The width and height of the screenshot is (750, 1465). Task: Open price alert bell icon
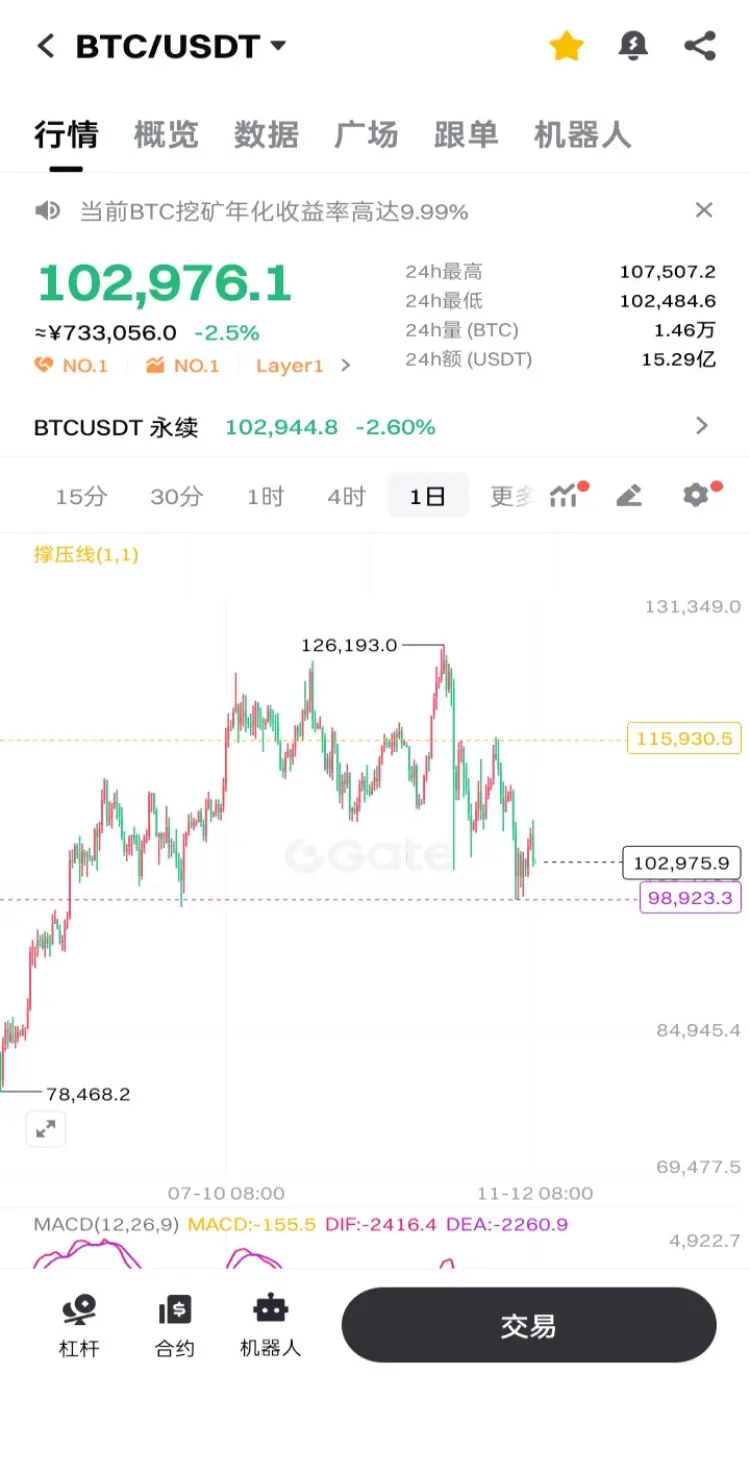click(x=633, y=46)
